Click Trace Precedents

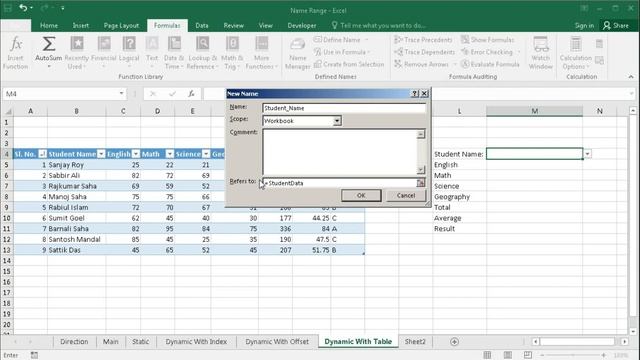pos(423,40)
